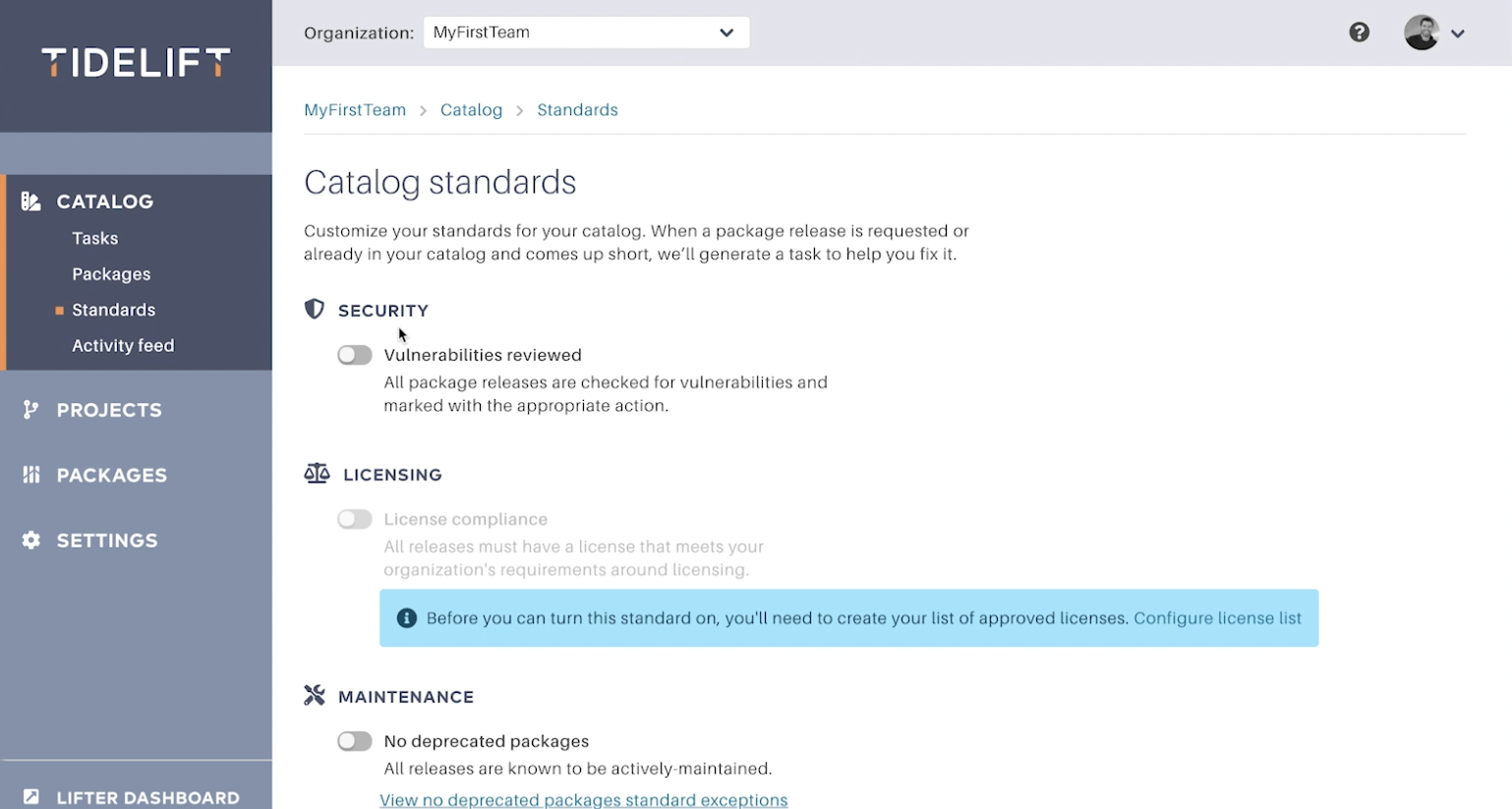
Task: Open View no deprecated packages standard exceptions
Action: (584, 799)
